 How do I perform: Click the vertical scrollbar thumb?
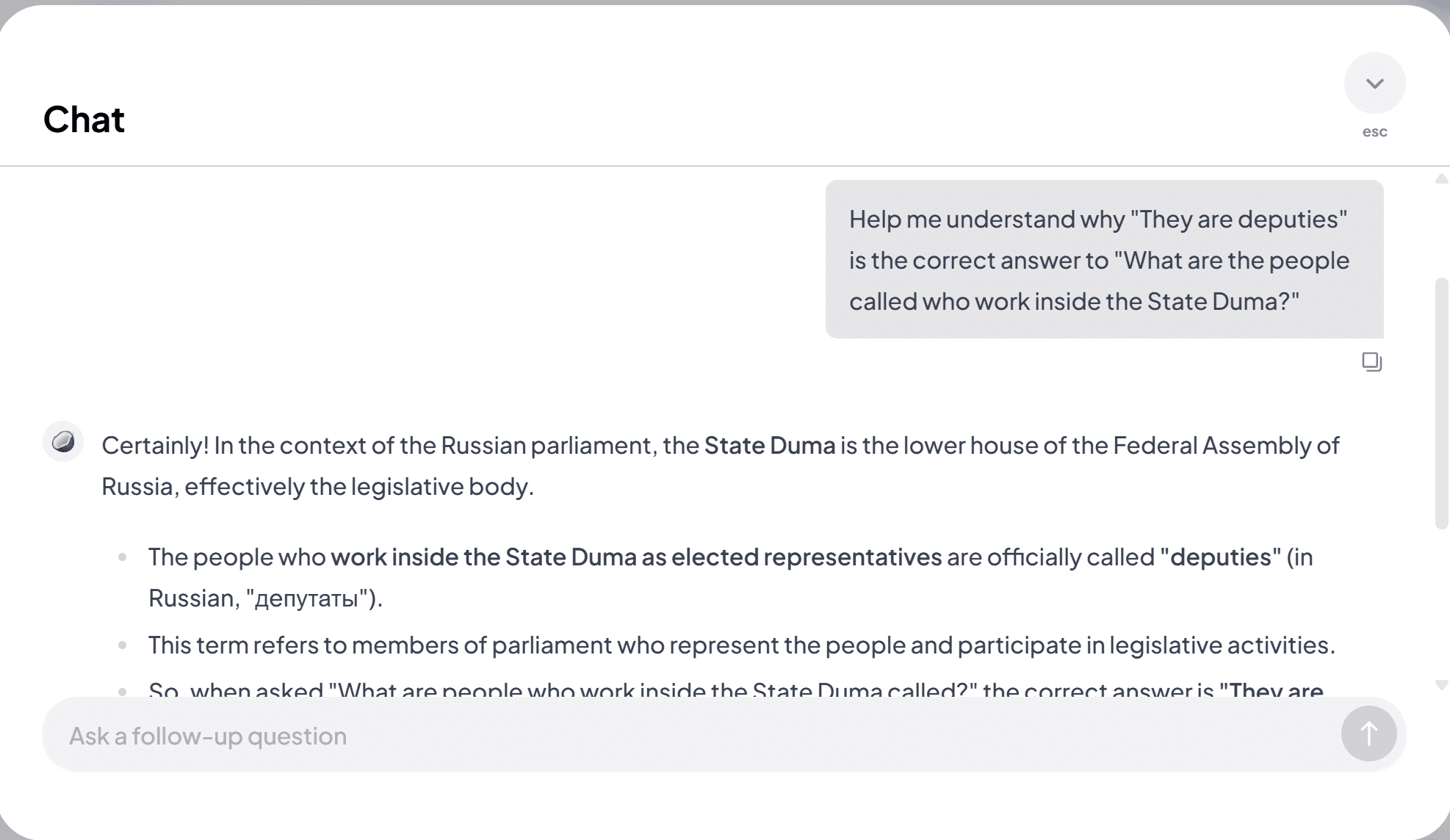tap(1441, 402)
